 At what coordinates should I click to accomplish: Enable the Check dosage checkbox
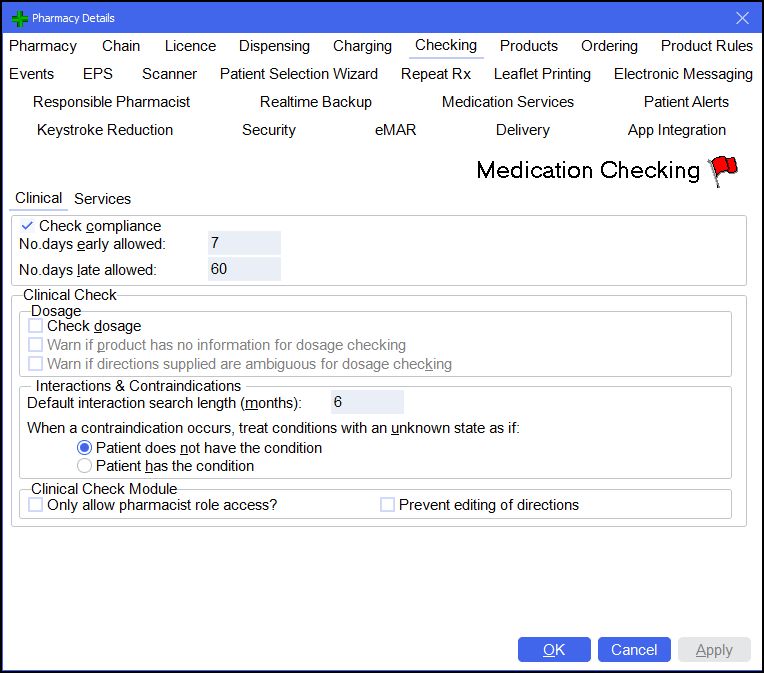(x=36, y=326)
